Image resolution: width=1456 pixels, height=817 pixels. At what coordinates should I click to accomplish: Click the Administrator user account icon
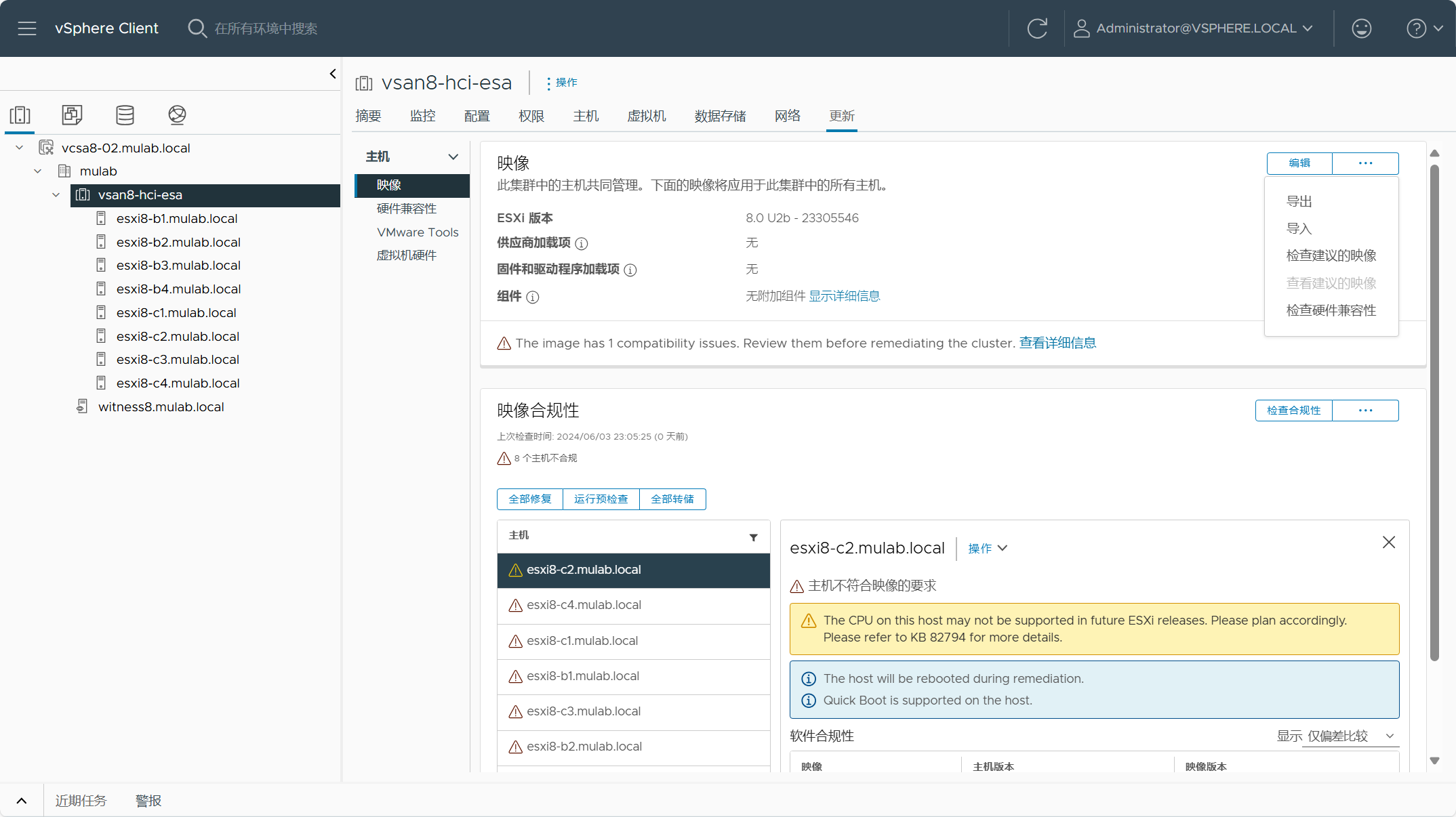(x=1082, y=28)
